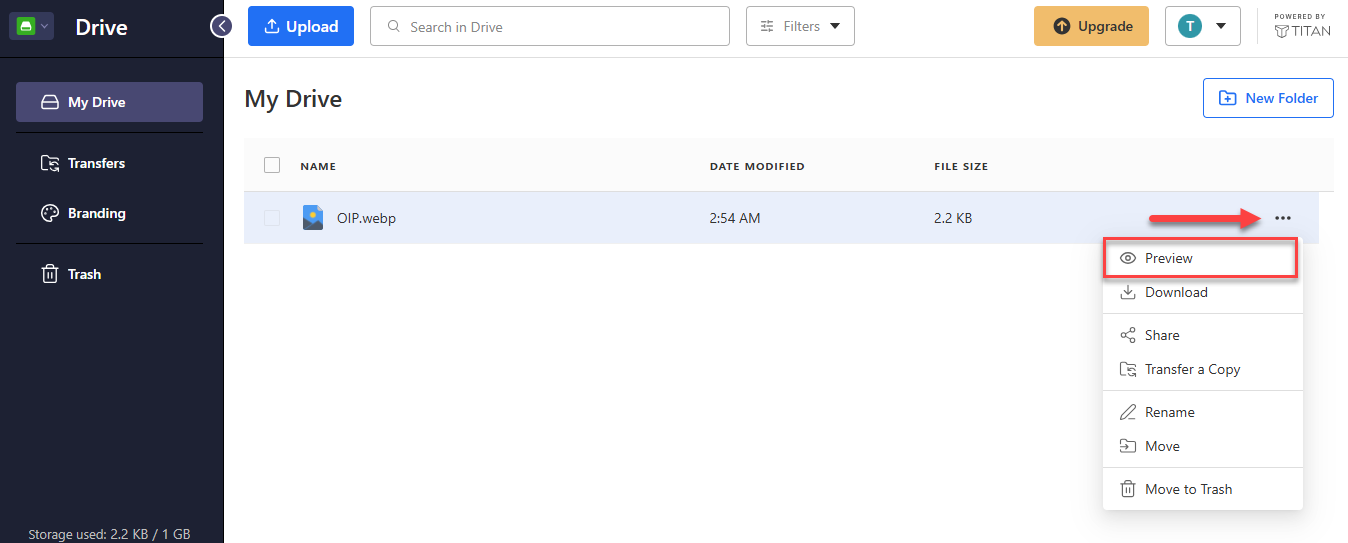1348x543 pixels.
Task: Sort by the DATE MODIFIED column header
Action: coord(757,166)
